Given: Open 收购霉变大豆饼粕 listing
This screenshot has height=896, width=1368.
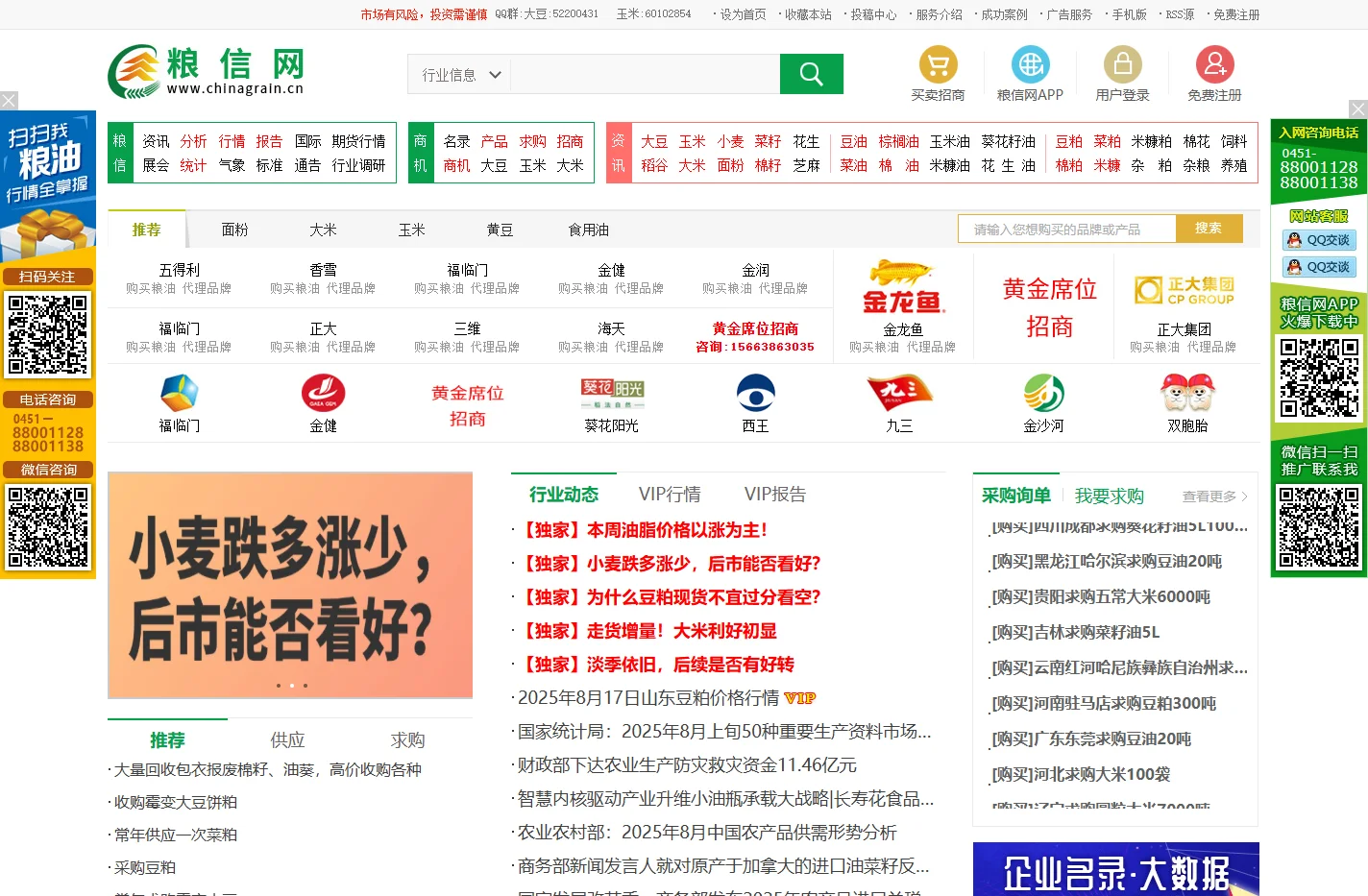Looking at the screenshot, I should [x=176, y=802].
